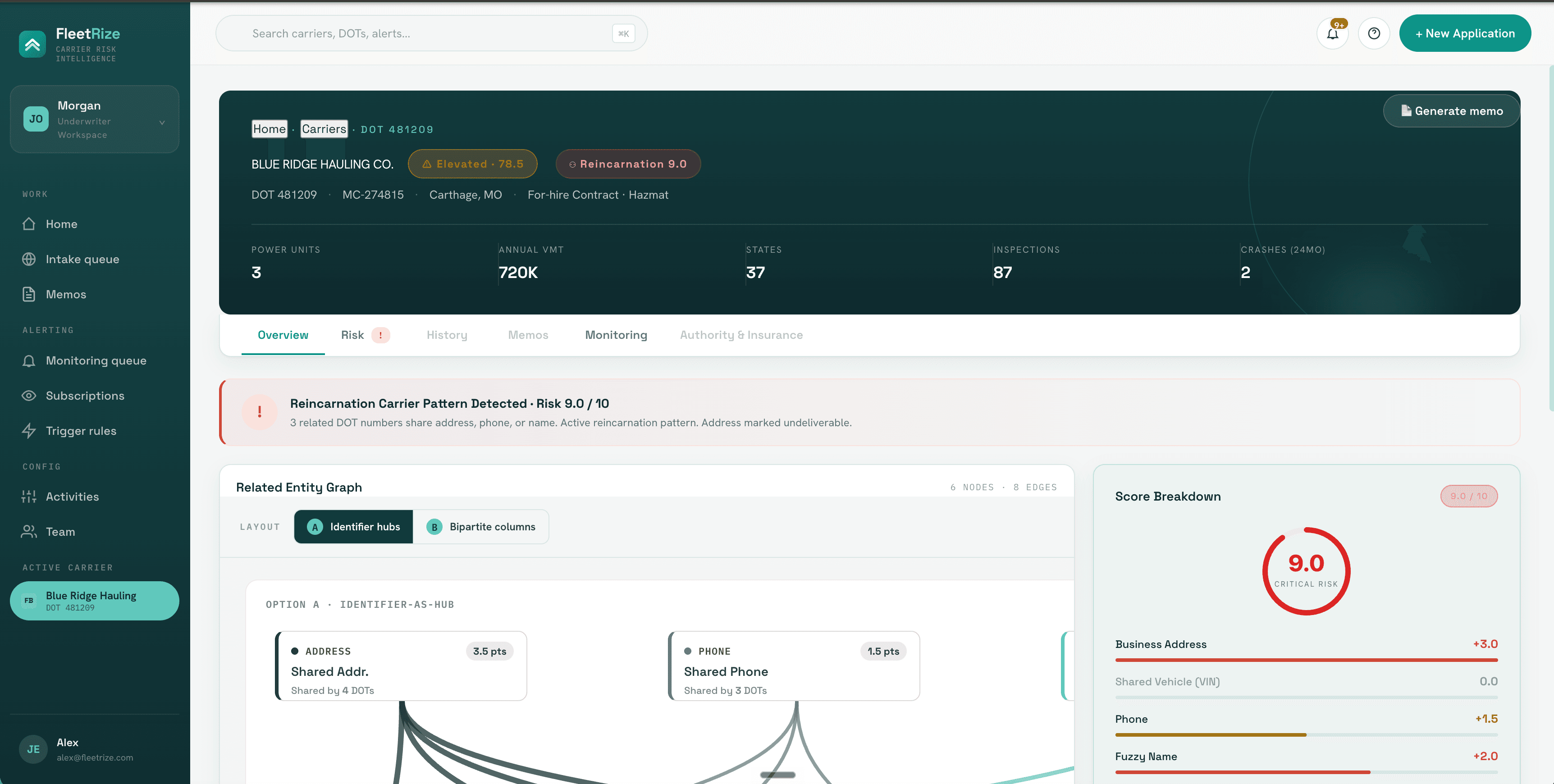Screen dimensions: 1554x784
Task: Select Identifier hubs layout
Action: point(353,527)
